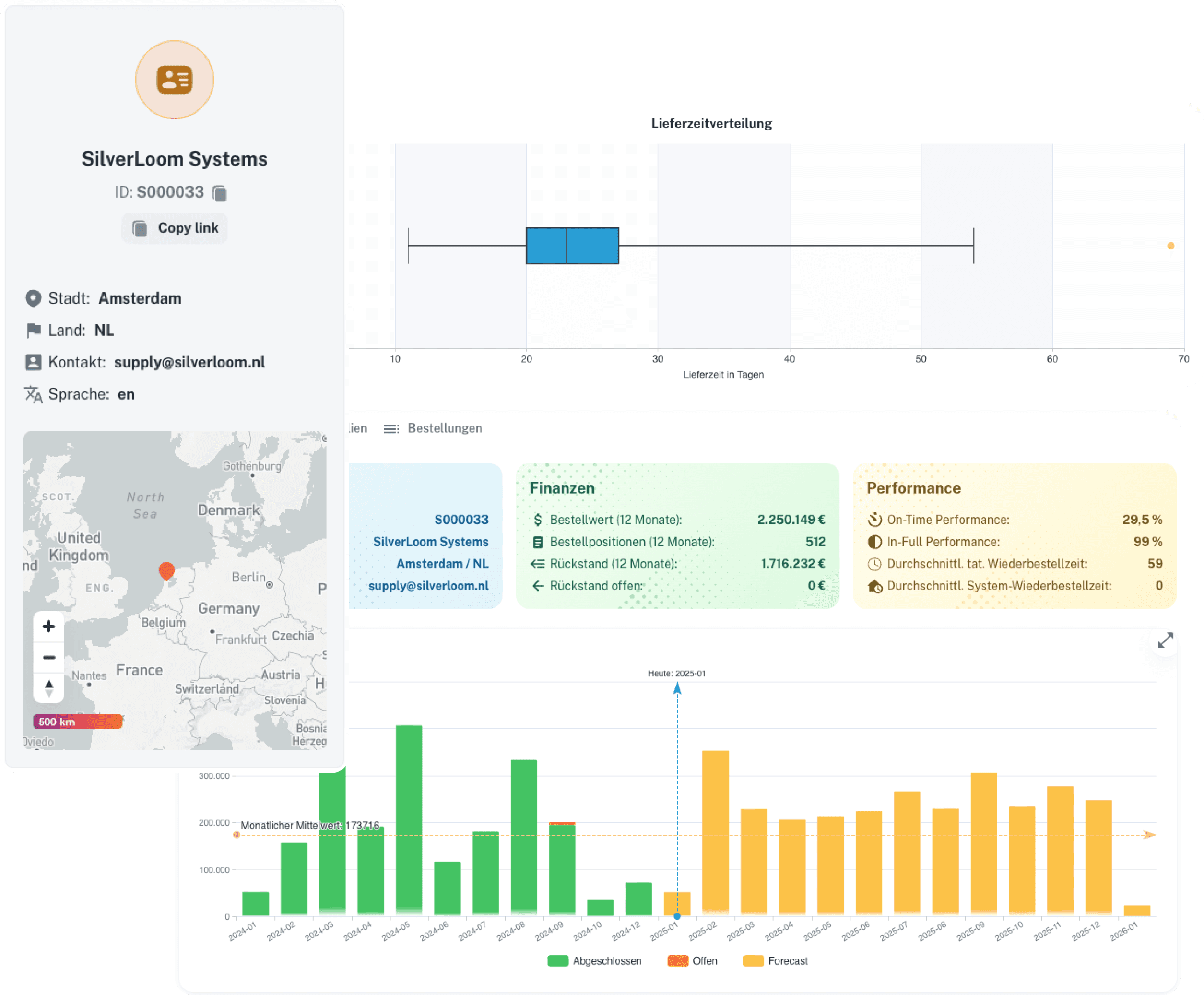The image size is (1204, 995).
Task: Toggle Forecast series in chart legend
Action: 775,961
